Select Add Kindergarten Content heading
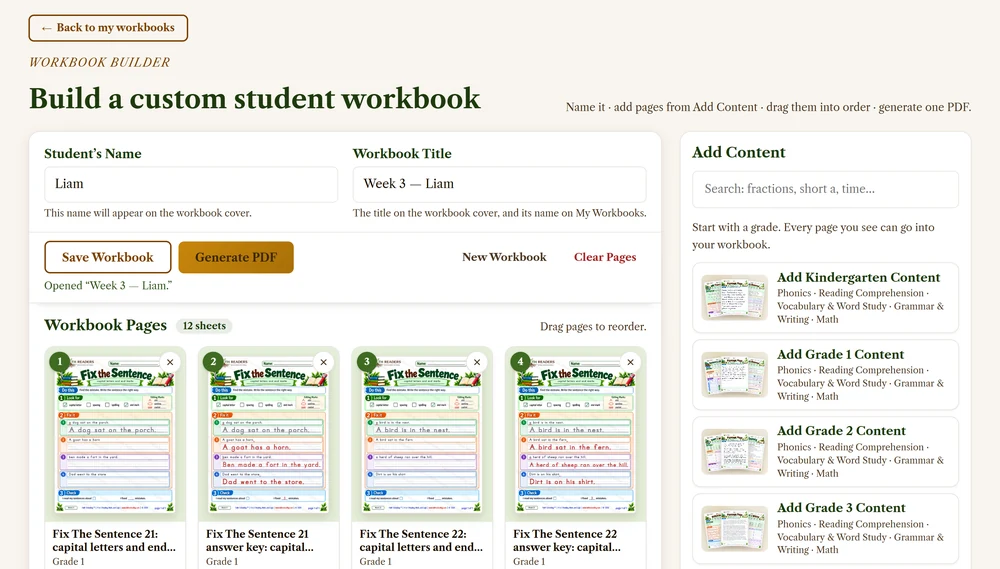The height and width of the screenshot is (569, 1000). pos(858,277)
